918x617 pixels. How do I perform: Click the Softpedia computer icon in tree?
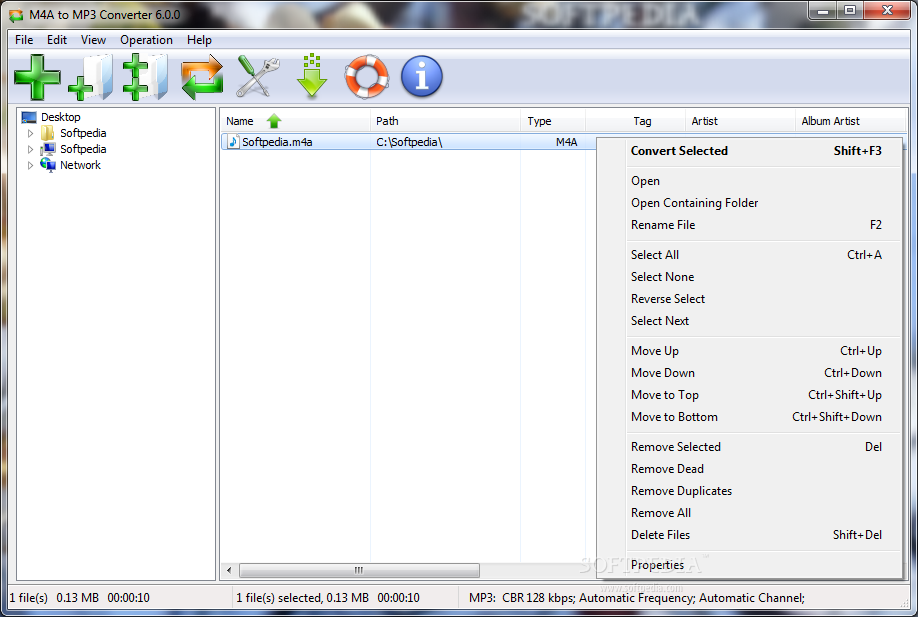pyautogui.click(x=48, y=149)
